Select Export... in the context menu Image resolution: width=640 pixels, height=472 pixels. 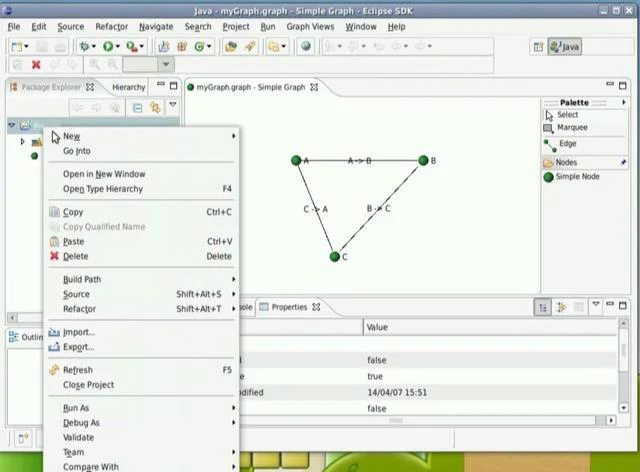click(141, 347)
